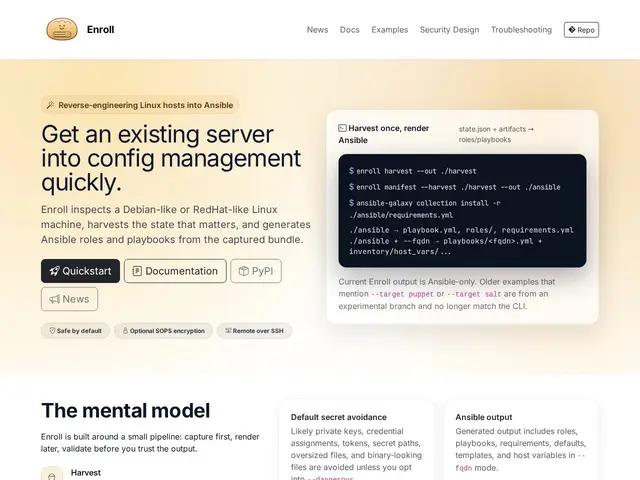Image resolution: width=640 pixels, height=480 pixels.
Task: Click the enroll manifest --harvest command line
Action: (455, 187)
